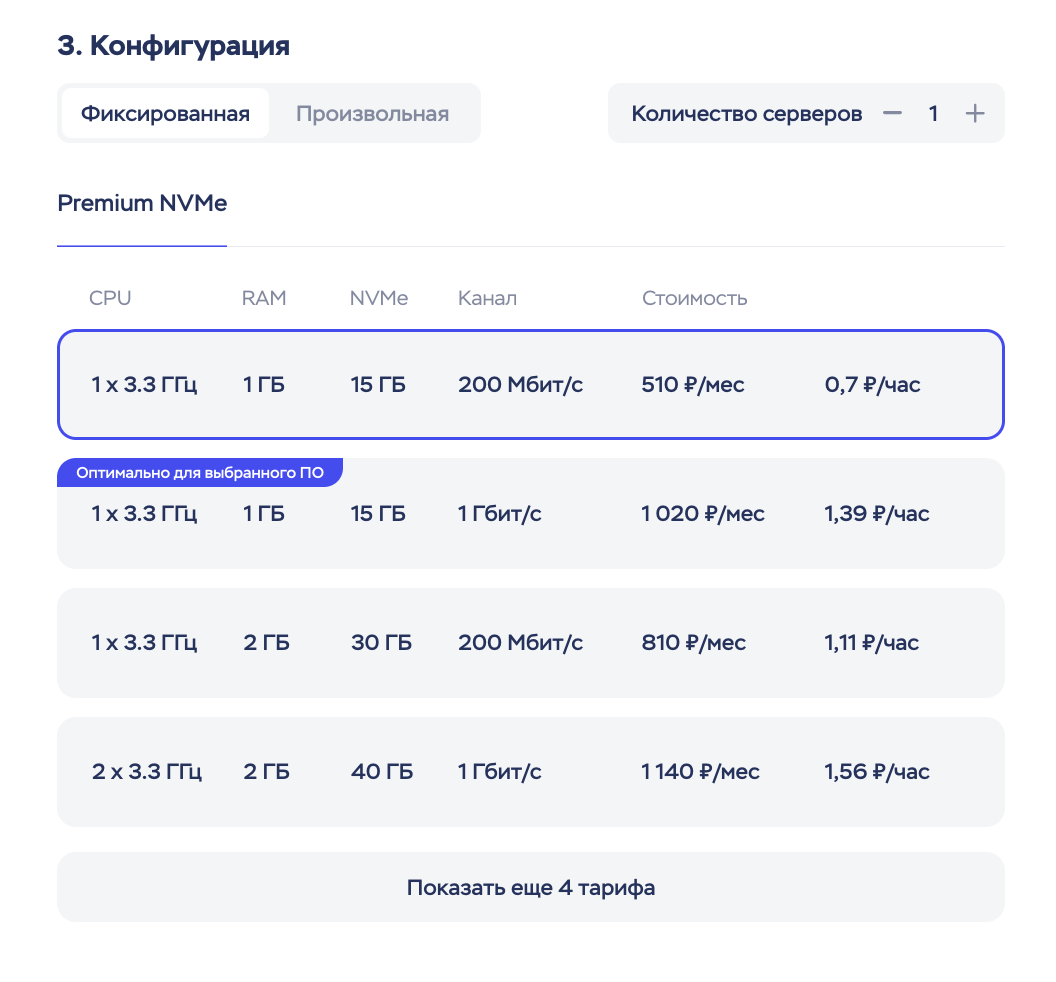1056x982 pixels.
Task: Click the 0,7 ₽/час hourly price label
Action: (872, 384)
